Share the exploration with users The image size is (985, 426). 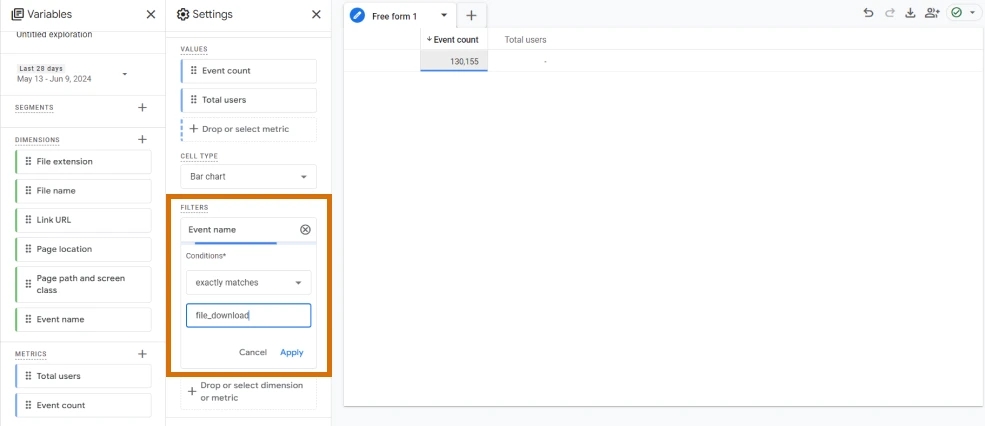point(932,13)
